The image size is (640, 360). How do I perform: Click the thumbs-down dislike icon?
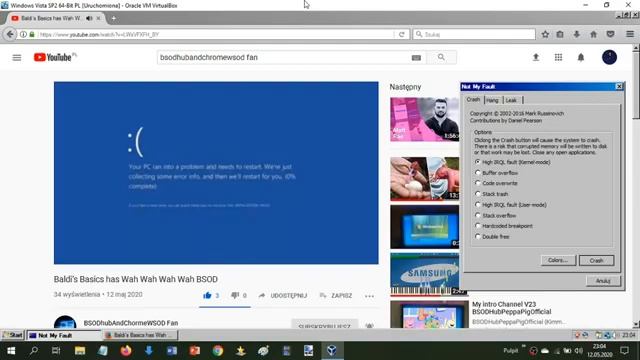[235, 295]
